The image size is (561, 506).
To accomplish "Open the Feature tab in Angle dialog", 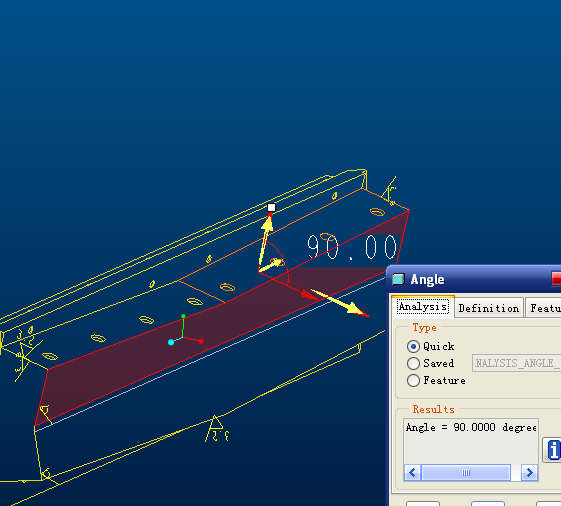I will pos(544,308).
